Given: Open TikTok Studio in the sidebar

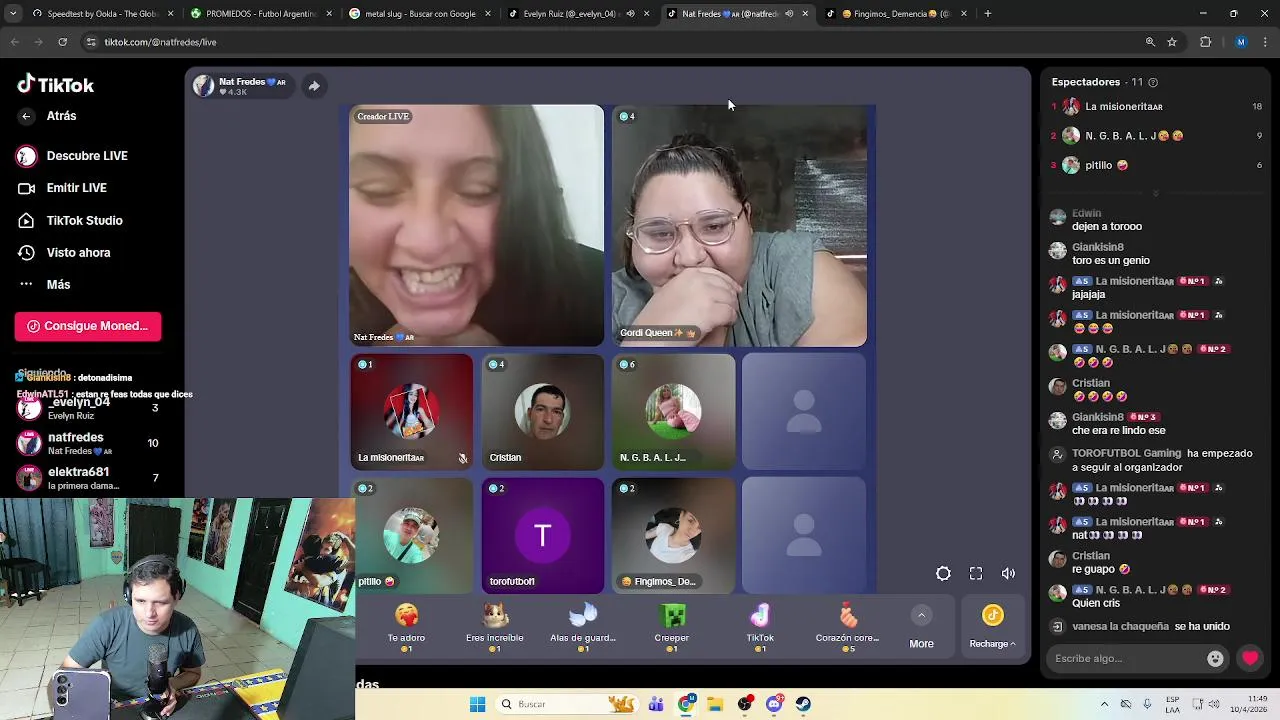Looking at the screenshot, I should tap(70, 220).
